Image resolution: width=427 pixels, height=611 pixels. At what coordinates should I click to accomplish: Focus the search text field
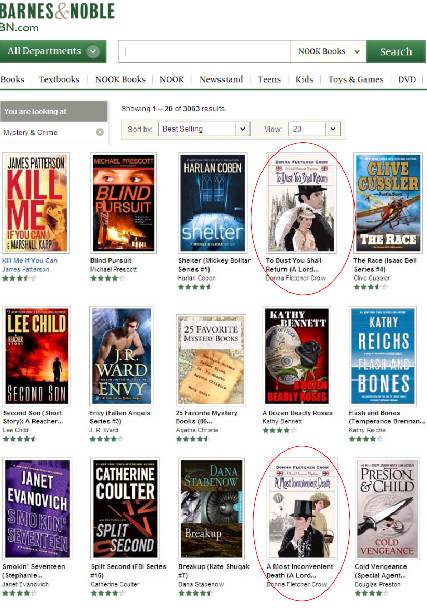(205, 51)
